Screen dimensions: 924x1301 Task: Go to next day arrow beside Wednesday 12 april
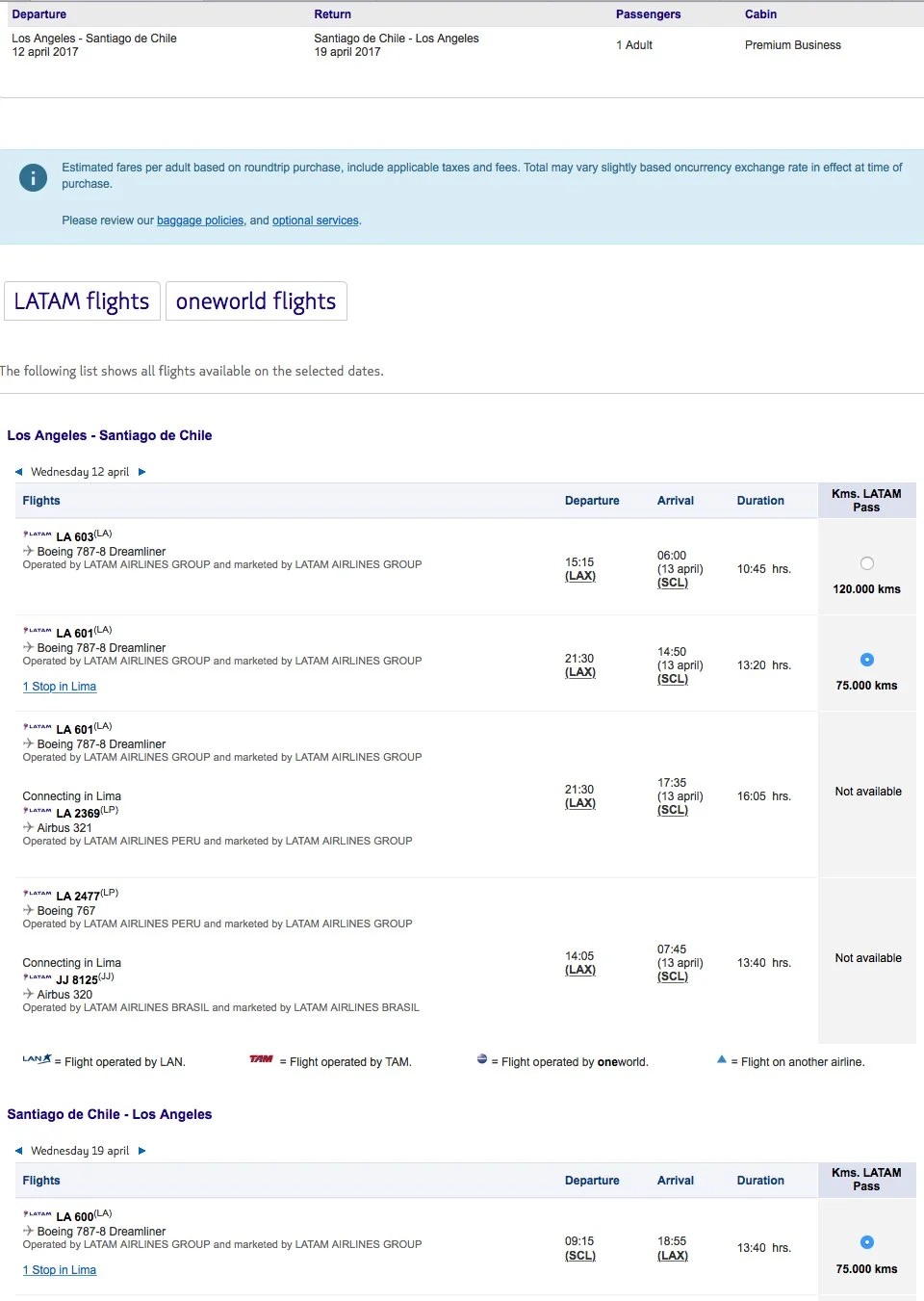tap(141, 472)
